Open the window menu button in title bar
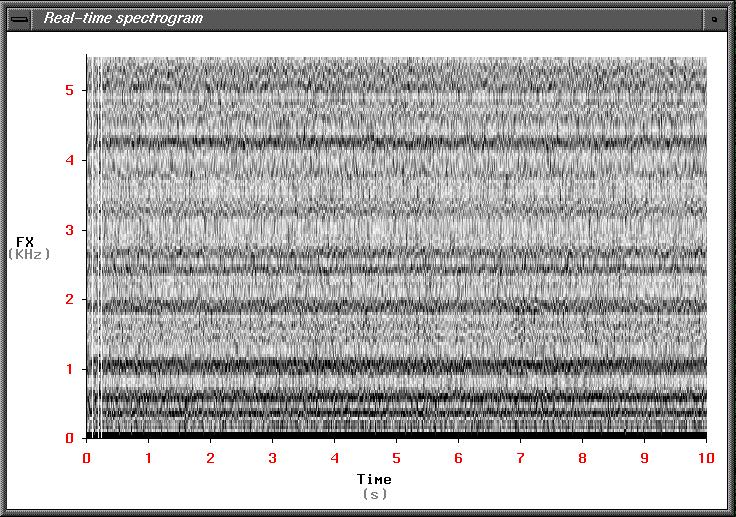Screen dimensions: 736x517 click(19, 18)
